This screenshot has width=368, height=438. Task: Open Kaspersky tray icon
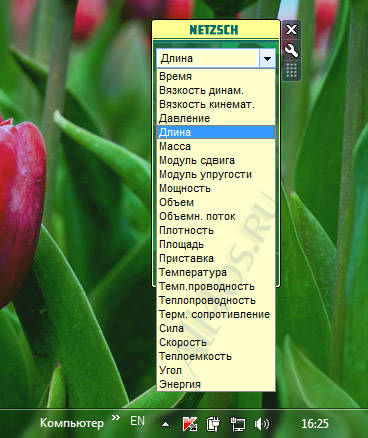point(190,424)
